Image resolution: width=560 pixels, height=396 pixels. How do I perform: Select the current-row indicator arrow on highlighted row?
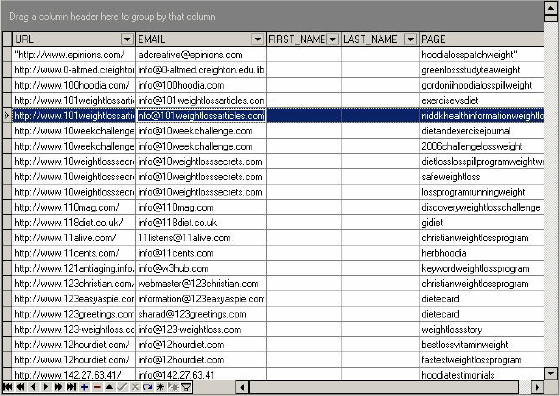(7, 115)
